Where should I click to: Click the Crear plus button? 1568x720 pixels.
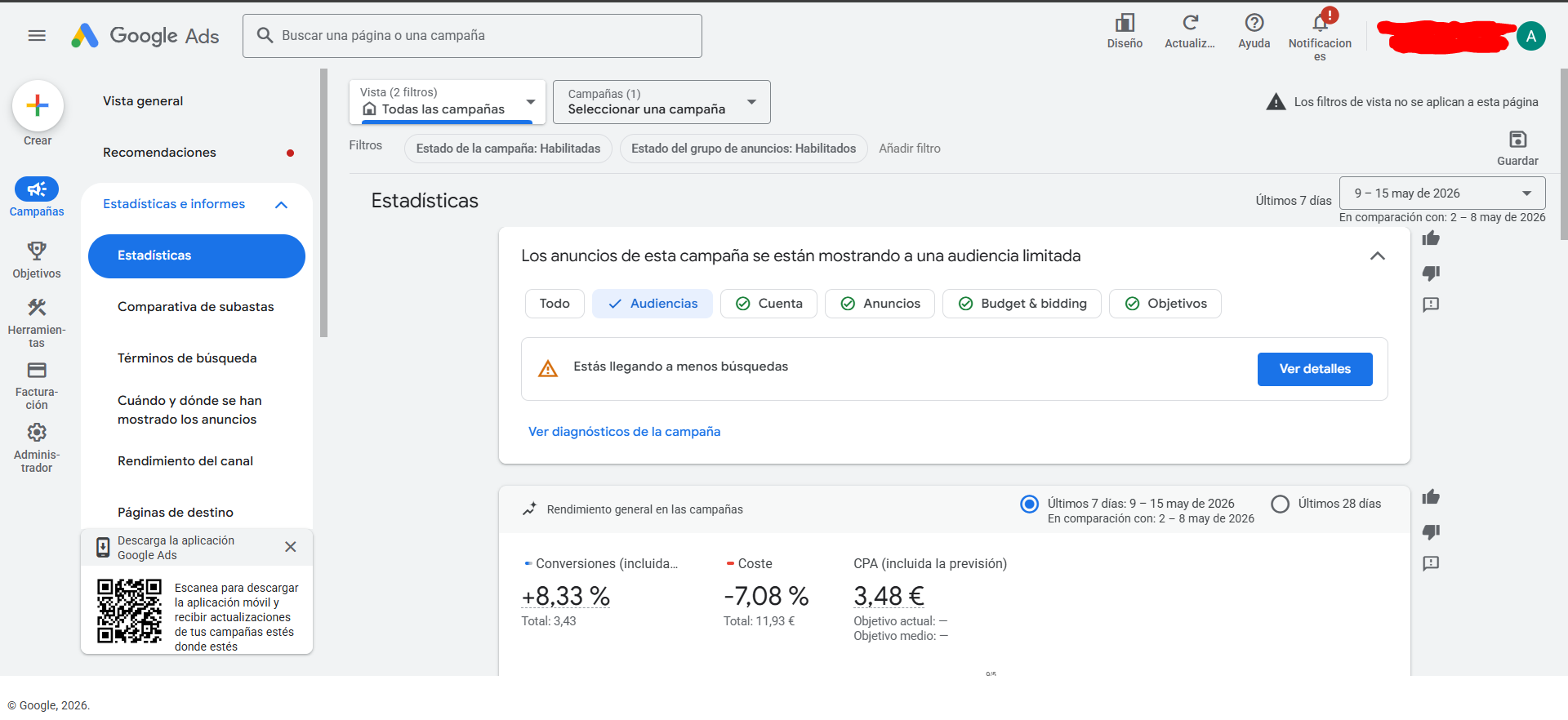tap(38, 106)
